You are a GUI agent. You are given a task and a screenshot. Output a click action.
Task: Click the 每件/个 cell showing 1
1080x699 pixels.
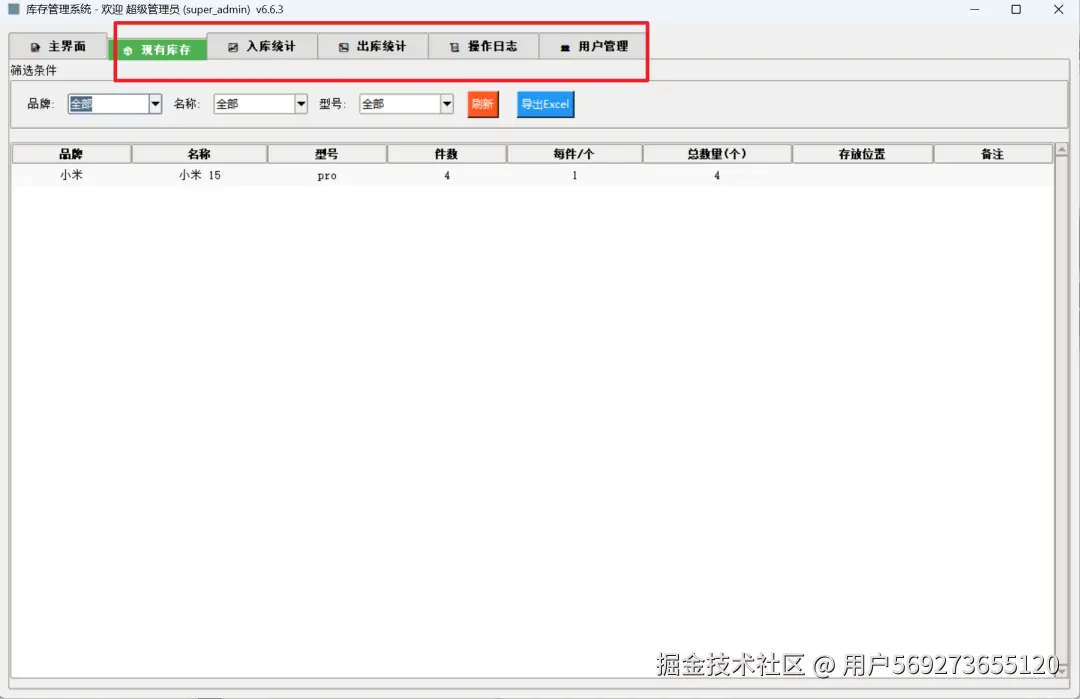click(x=574, y=176)
